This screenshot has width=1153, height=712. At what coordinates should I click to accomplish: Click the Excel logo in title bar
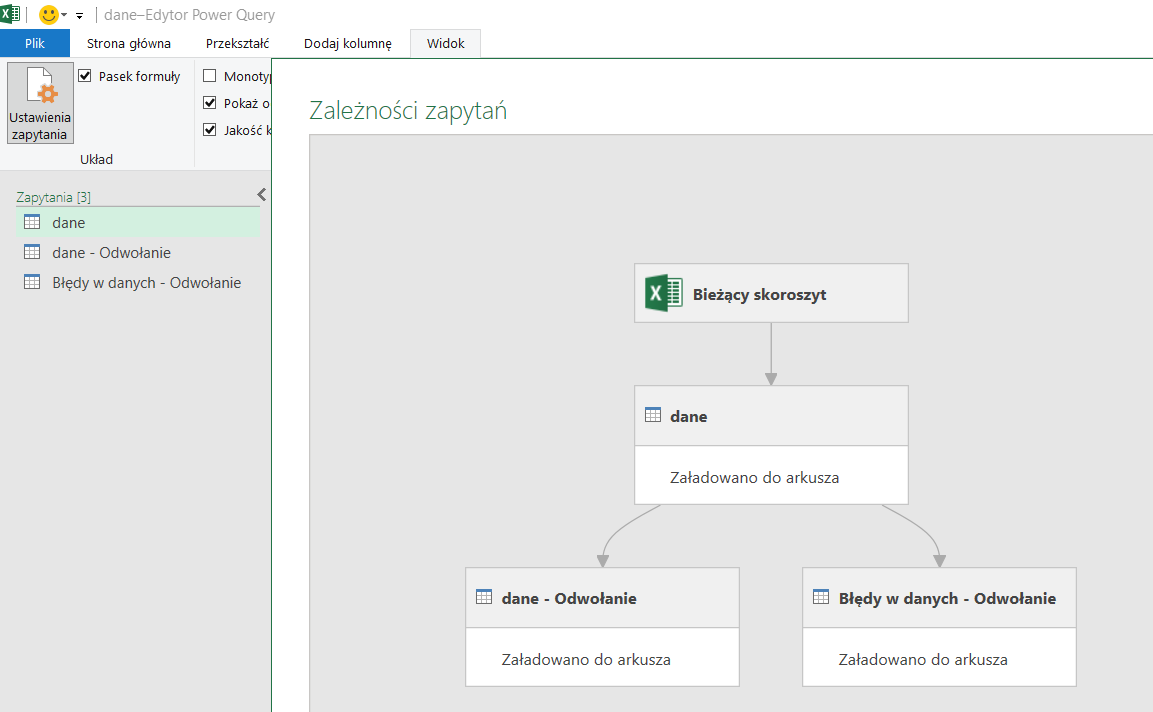click(11, 14)
